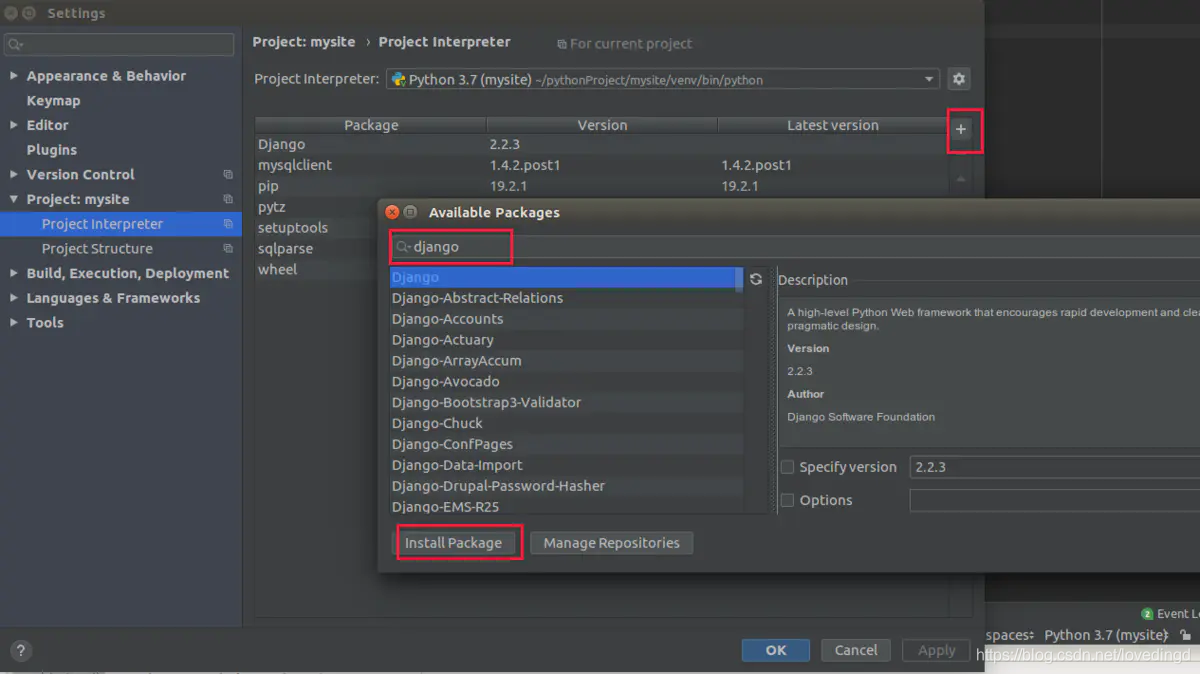The image size is (1200, 674).
Task: Click the Settings search field
Action: pos(119,44)
